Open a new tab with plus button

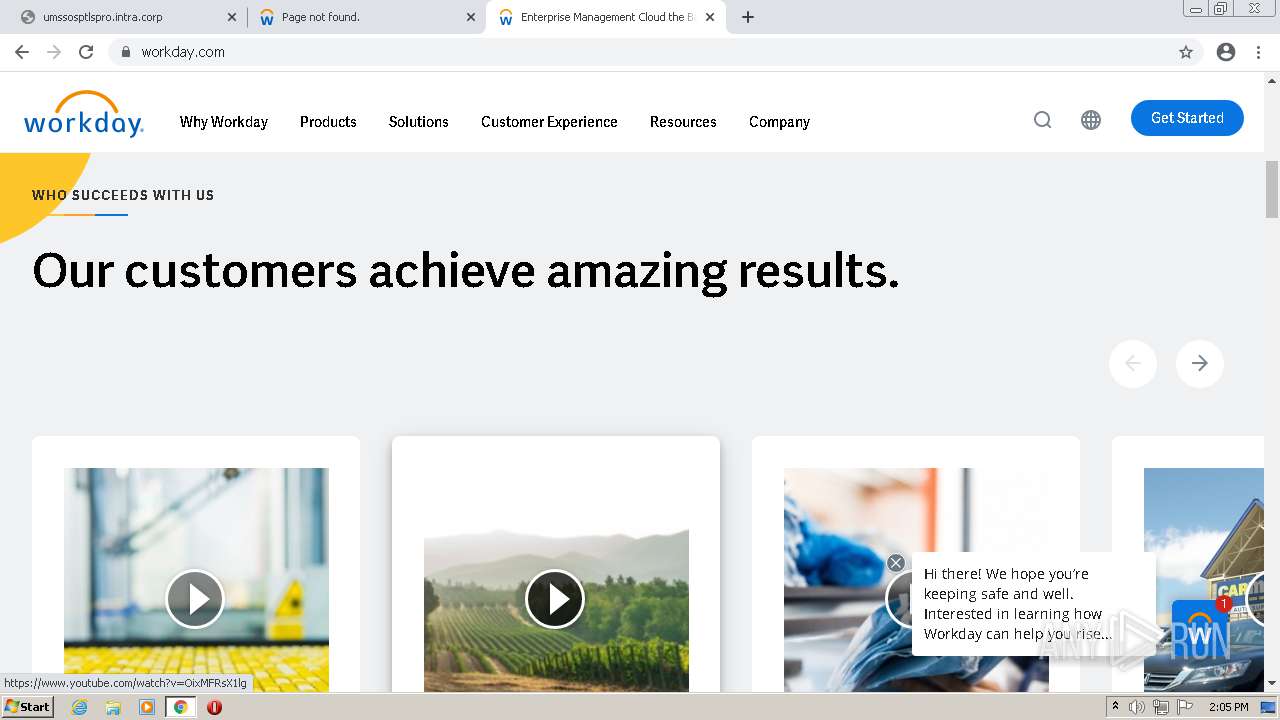coord(748,17)
